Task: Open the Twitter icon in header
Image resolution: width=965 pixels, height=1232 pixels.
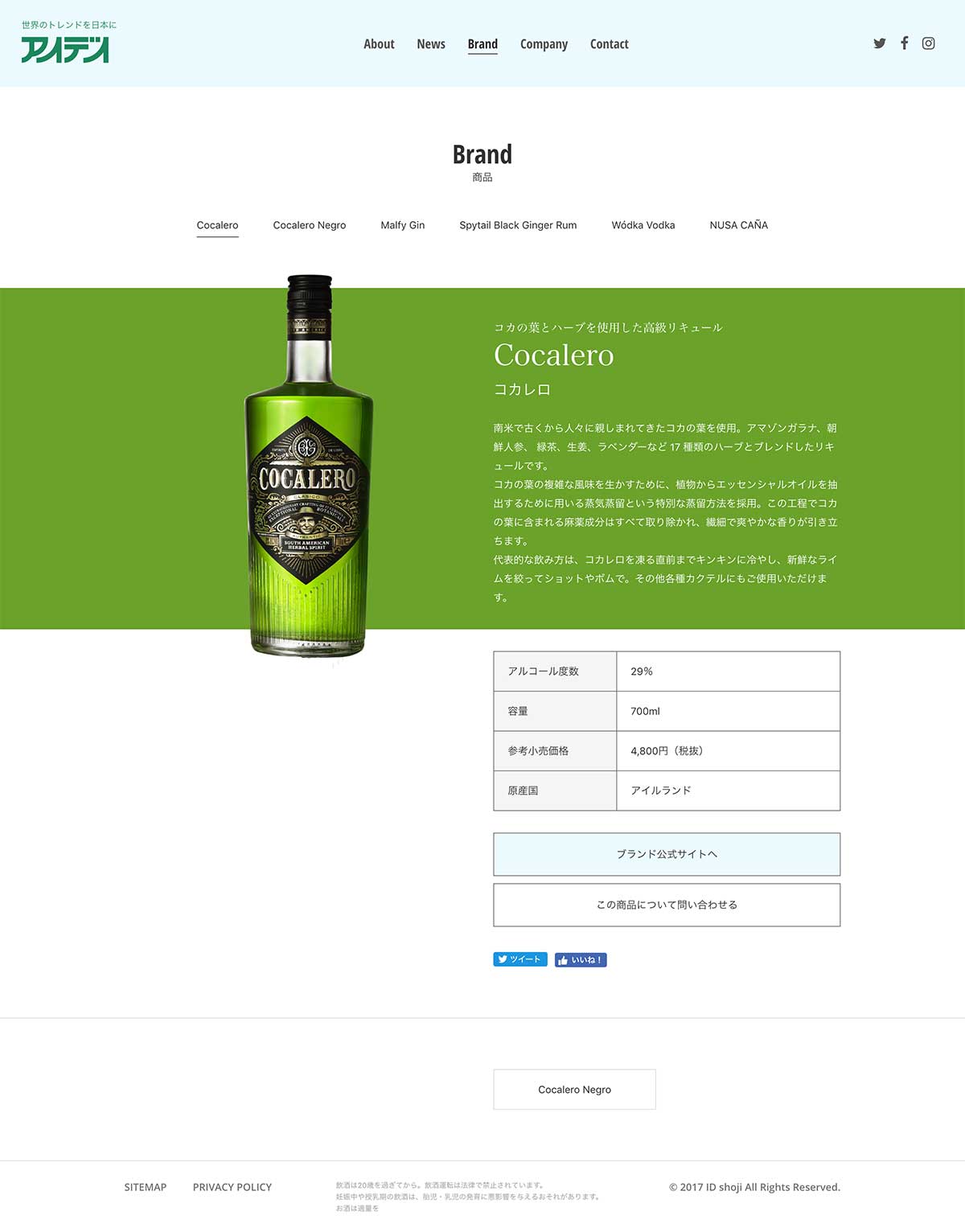Action: [x=880, y=43]
